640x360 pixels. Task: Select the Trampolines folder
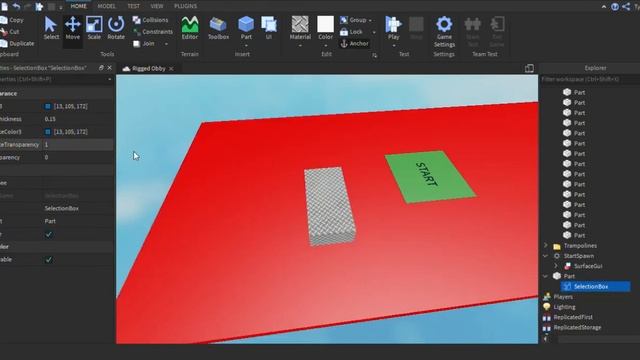(580, 246)
